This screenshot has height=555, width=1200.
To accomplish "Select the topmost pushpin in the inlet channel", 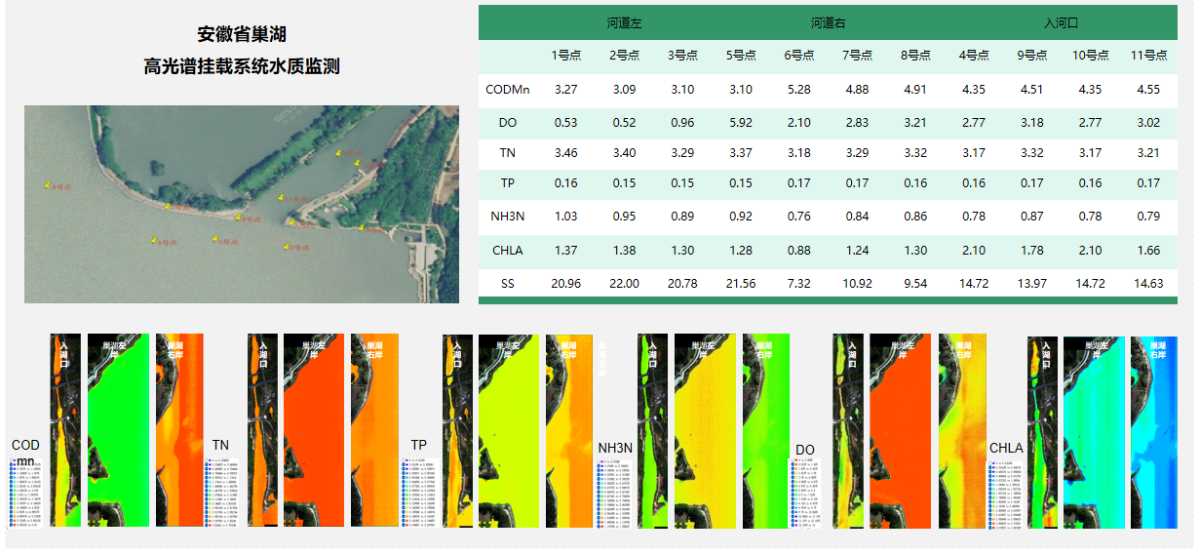I will pyautogui.click(x=338, y=153).
